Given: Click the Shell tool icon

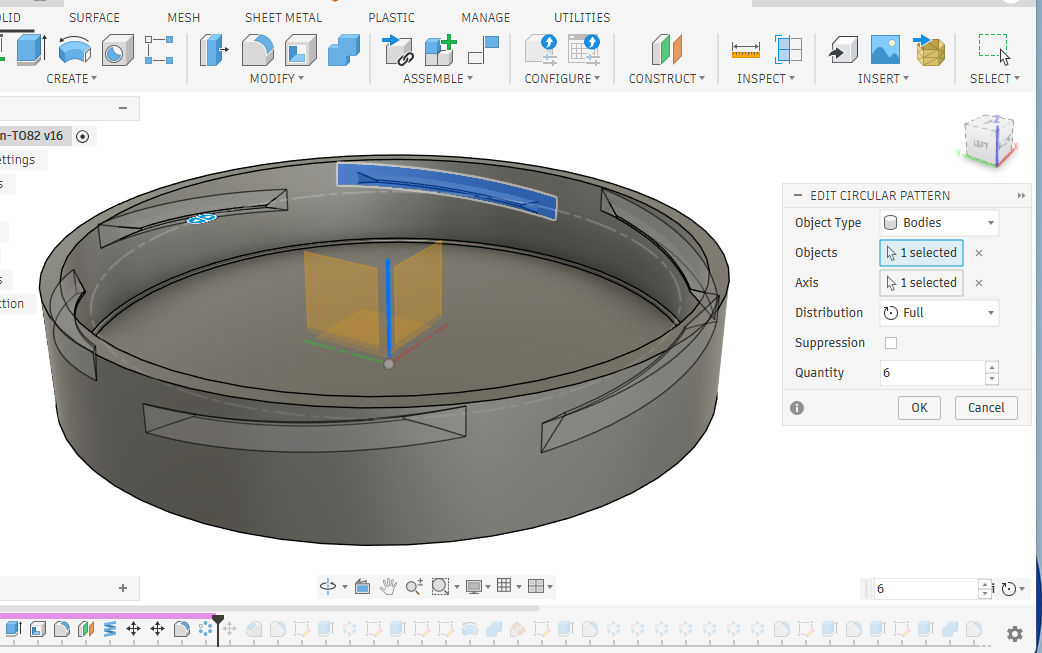Looking at the screenshot, I should tap(301, 49).
